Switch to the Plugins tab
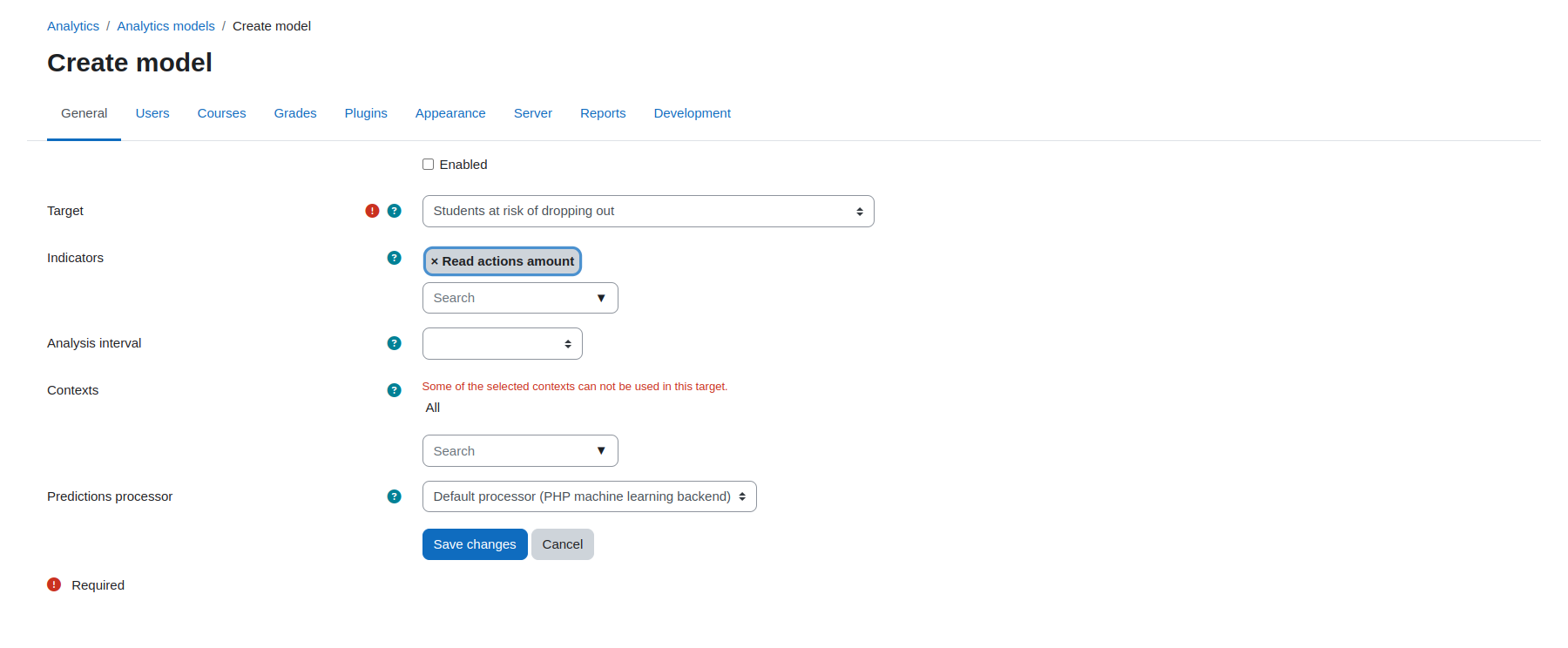1568x648 pixels. click(366, 113)
